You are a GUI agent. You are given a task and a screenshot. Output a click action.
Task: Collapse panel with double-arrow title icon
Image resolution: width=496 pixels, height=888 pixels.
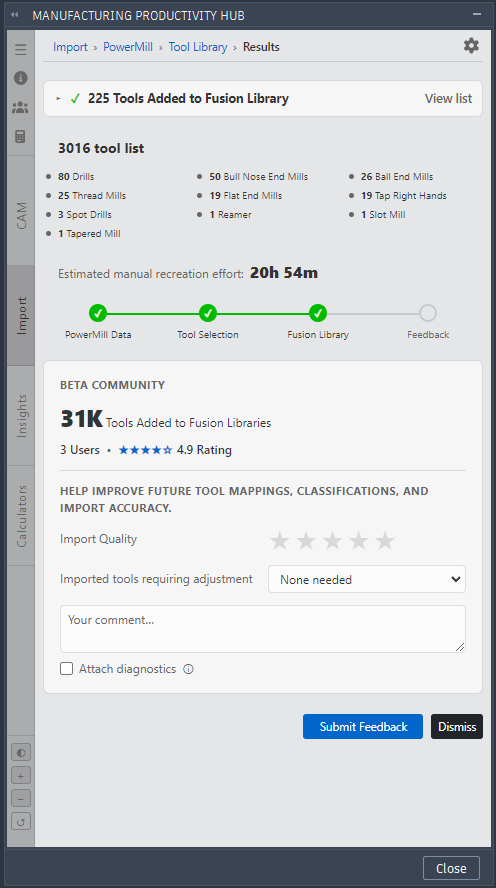pyautogui.click(x=15, y=15)
